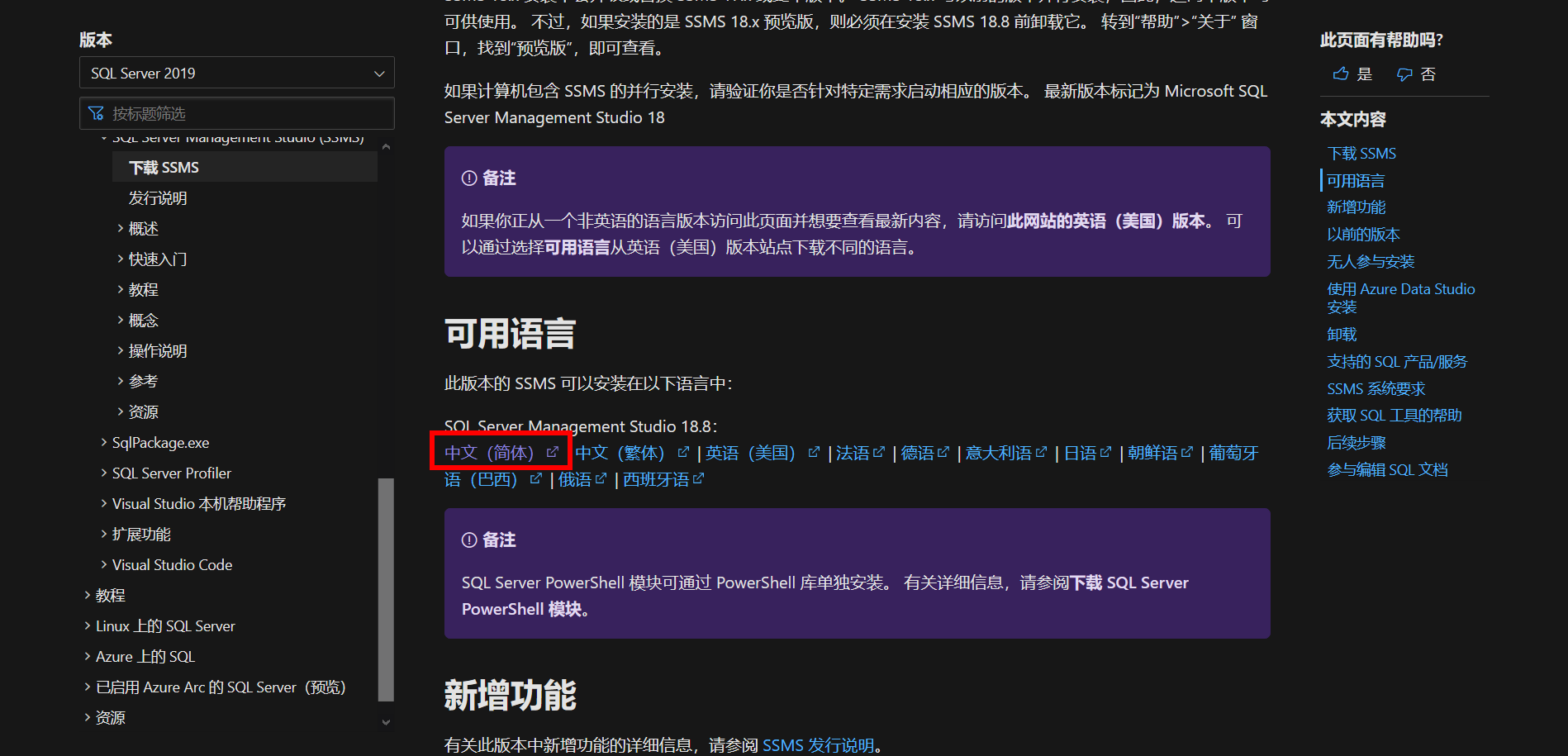The image size is (1568, 756).
Task: Expand the 扩展功能 tree node
Action: point(104,534)
